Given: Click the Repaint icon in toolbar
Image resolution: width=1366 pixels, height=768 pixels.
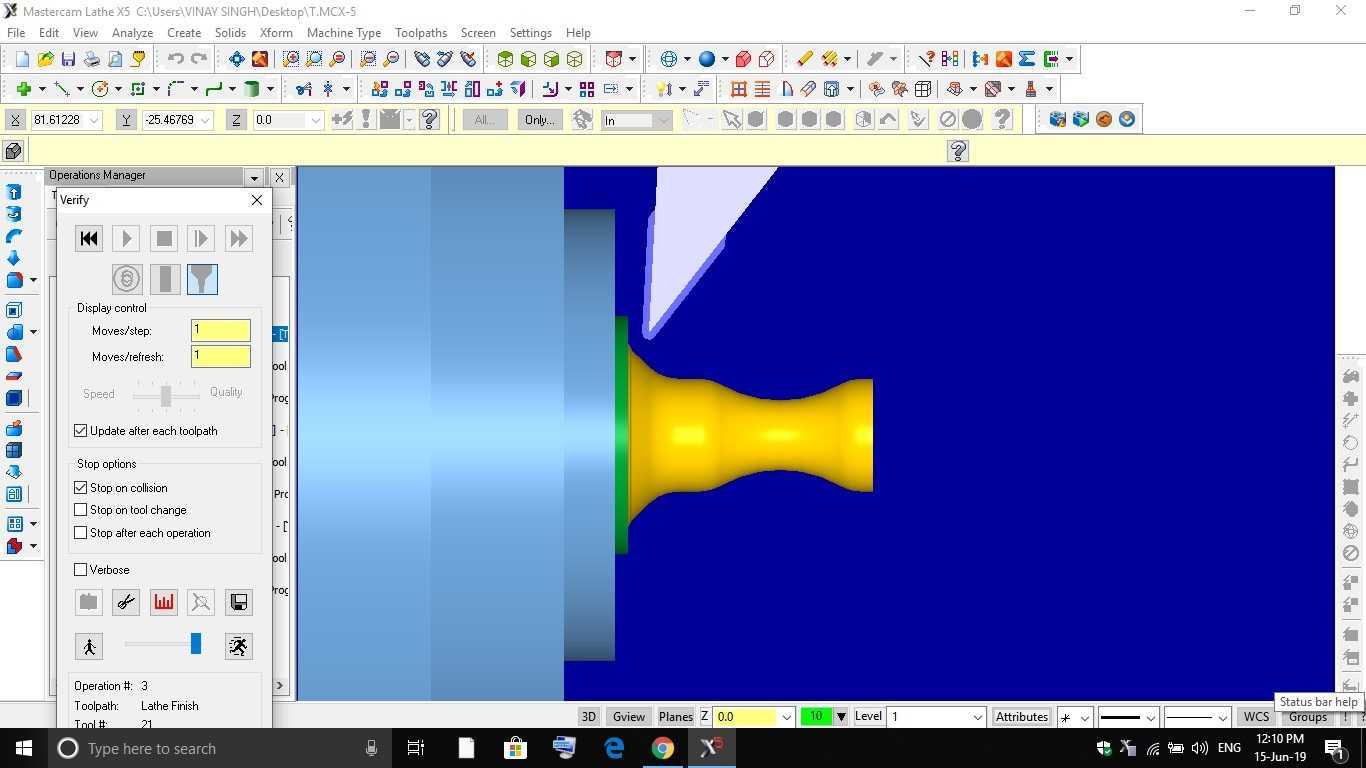Looking at the screenshot, I should pyautogui.click(x=260, y=60).
